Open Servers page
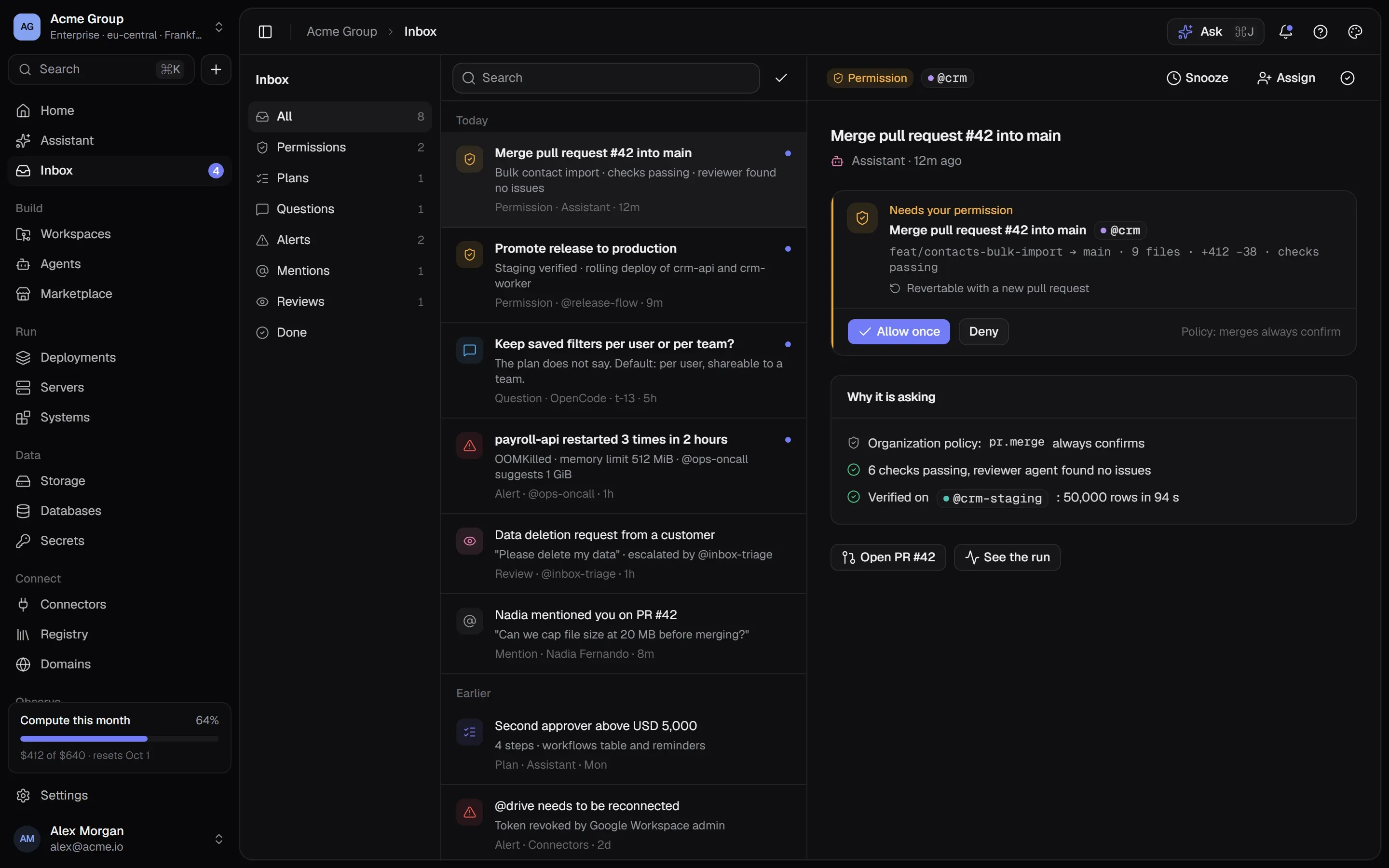1389x868 pixels. [x=120, y=387]
